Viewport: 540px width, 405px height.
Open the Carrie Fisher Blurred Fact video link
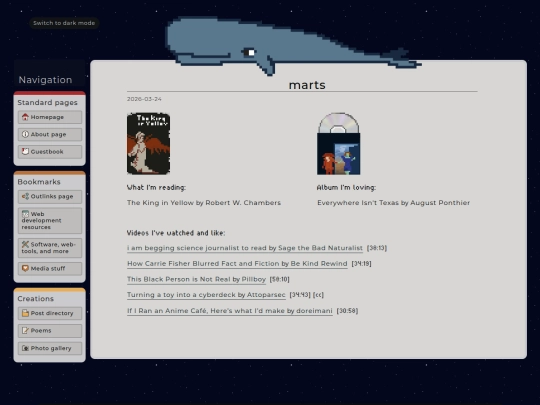(x=237, y=263)
